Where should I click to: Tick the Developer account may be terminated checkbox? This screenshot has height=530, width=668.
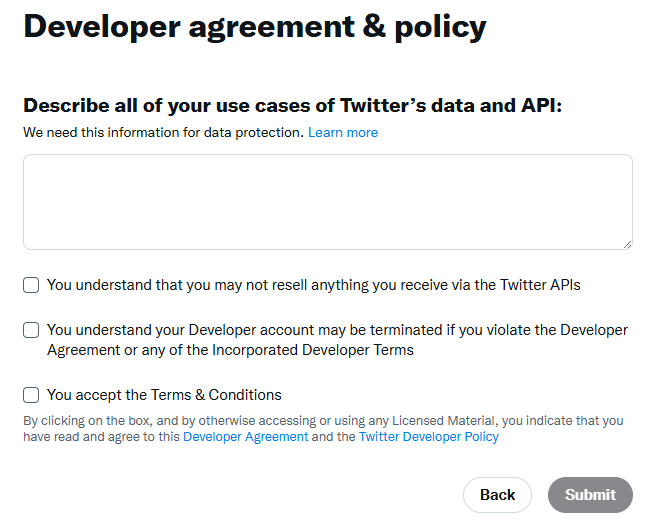coord(31,330)
